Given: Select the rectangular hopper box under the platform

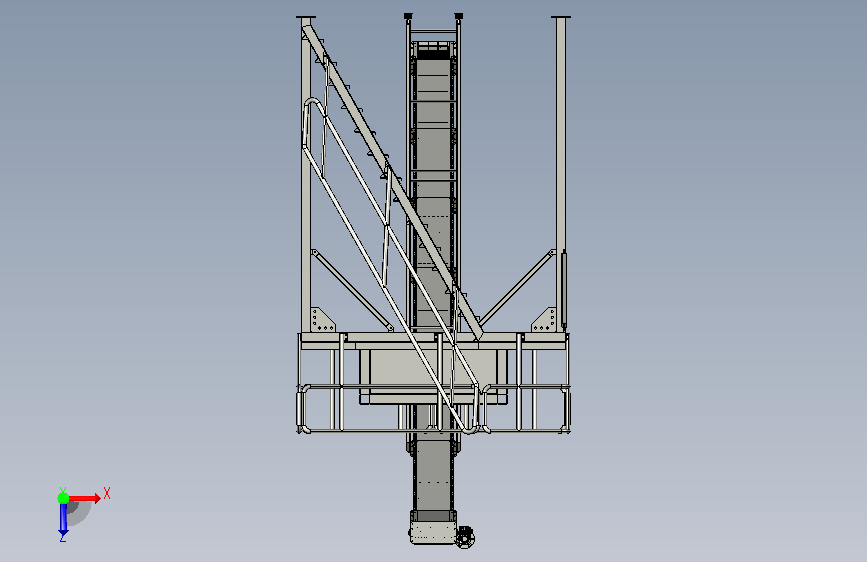Looking at the screenshot, I should click(x=434, y=376).
